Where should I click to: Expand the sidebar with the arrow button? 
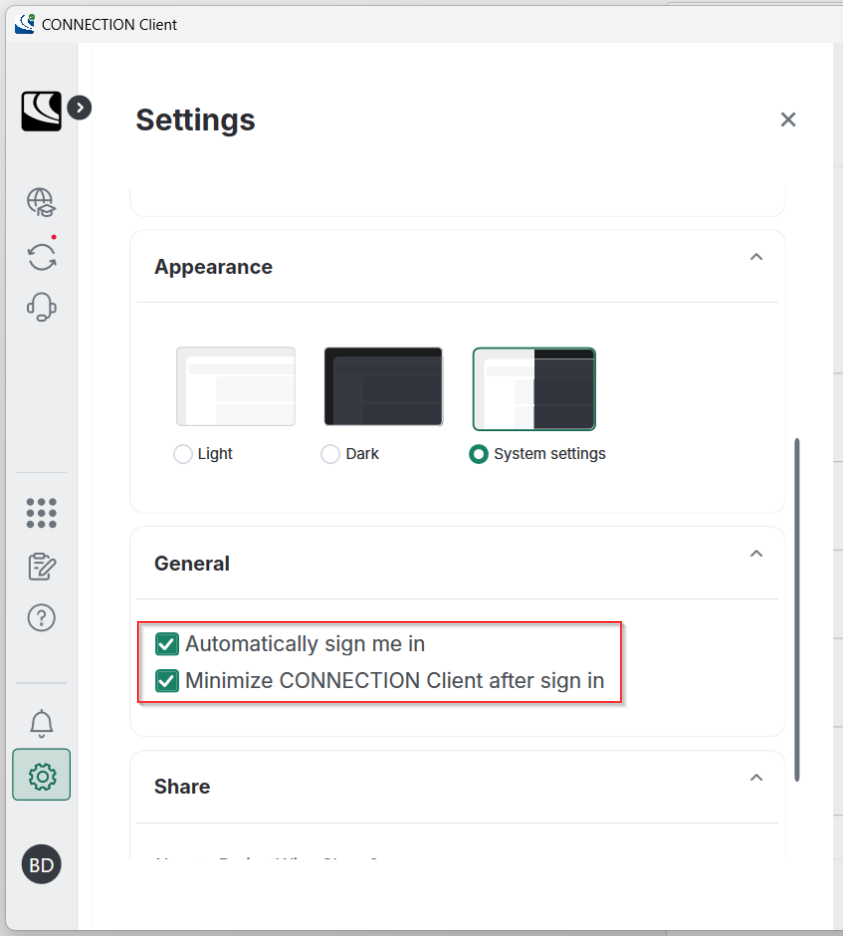[79, 108]
